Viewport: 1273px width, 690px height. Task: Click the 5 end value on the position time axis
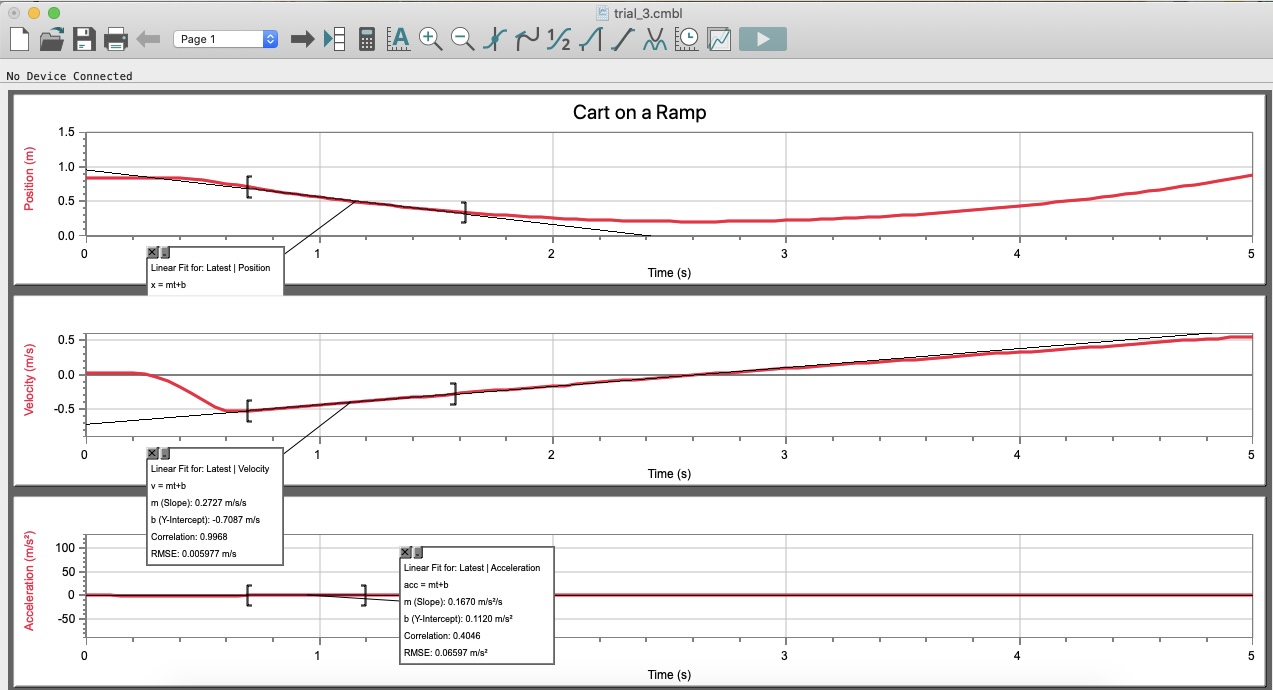point(1251,254)
